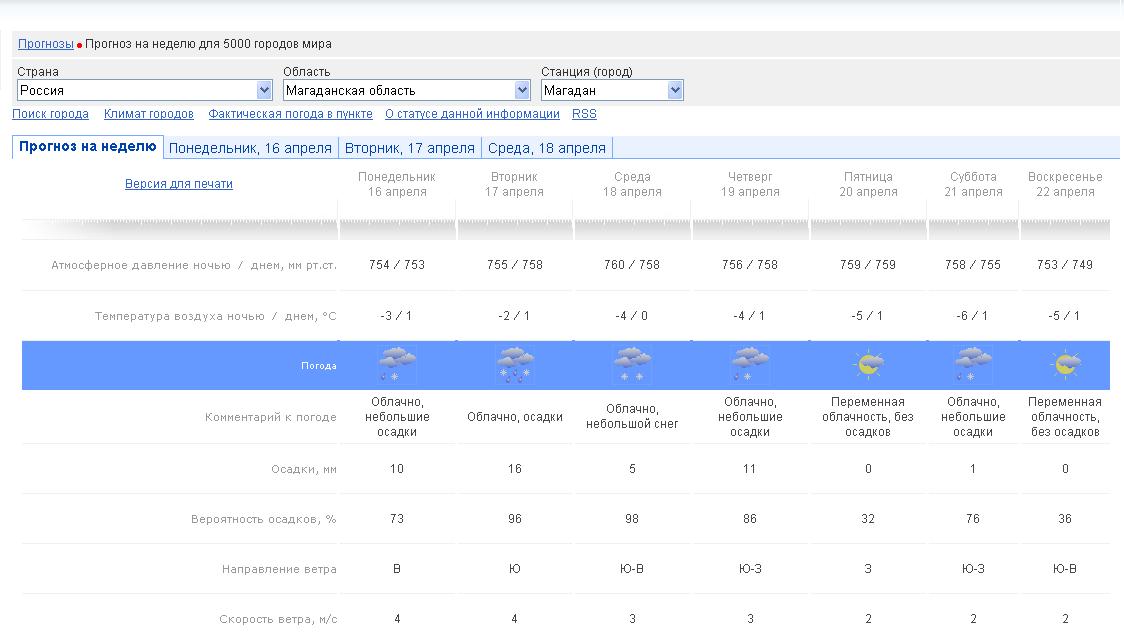
Task: Switch to Вторник, 17 апреля tab
Action: (x=410, y=148)
